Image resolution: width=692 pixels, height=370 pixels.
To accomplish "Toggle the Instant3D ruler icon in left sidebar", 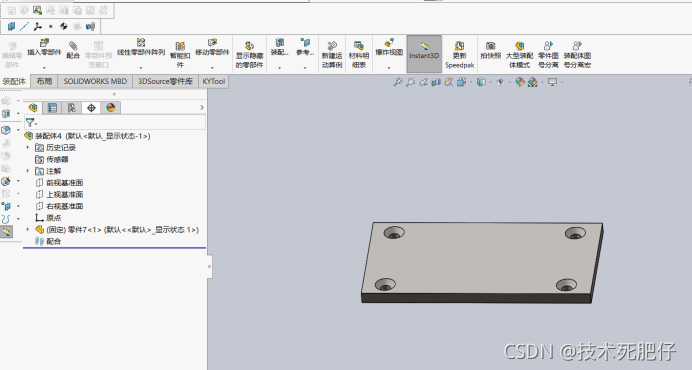I will point(6,231).
